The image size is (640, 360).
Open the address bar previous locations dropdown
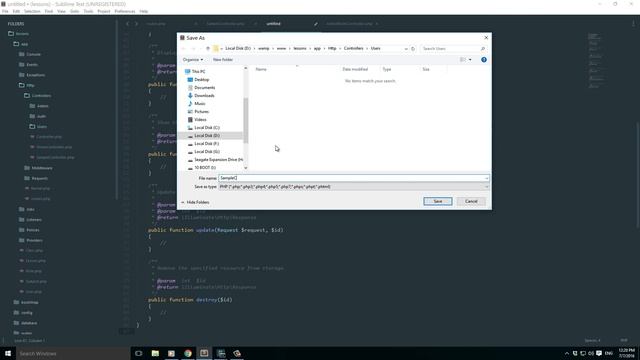click(x=406, y=49)
